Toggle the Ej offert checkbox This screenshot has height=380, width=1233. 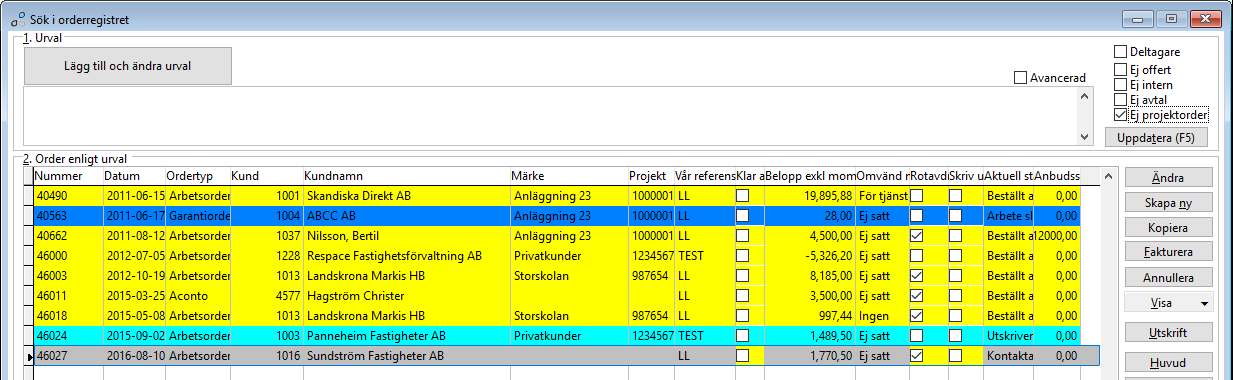(1120, 69)
